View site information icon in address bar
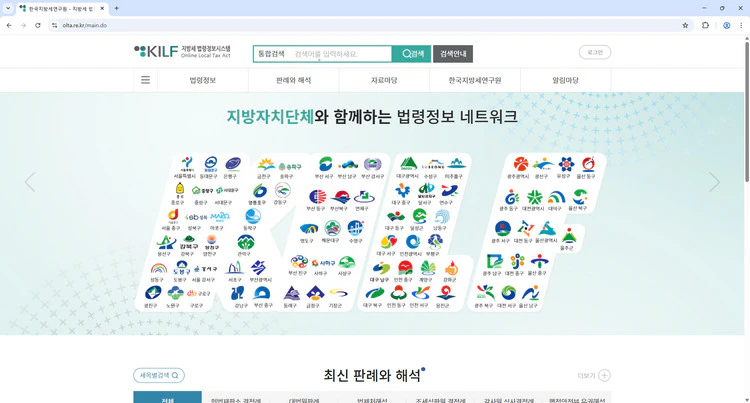The height and width of the screenshot is (403, 750). pyautogui.click(x=55, y=25)
